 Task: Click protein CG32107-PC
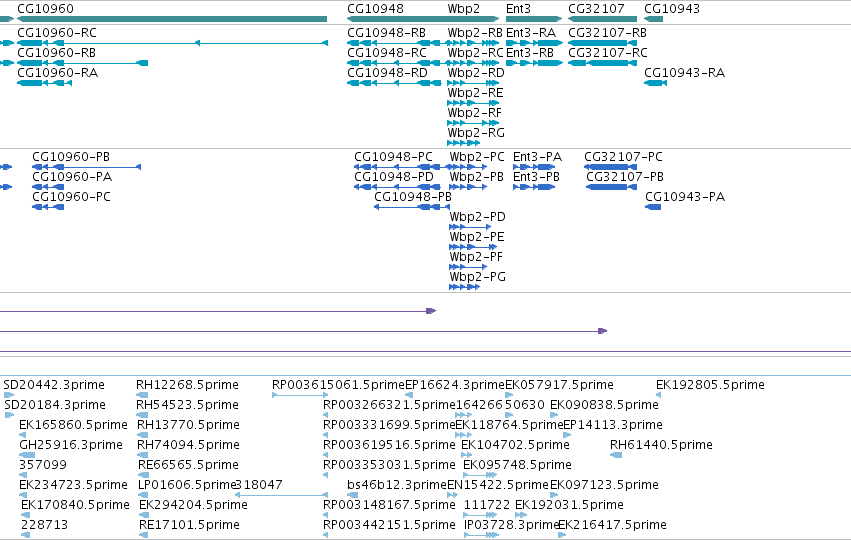click(624, 157)
